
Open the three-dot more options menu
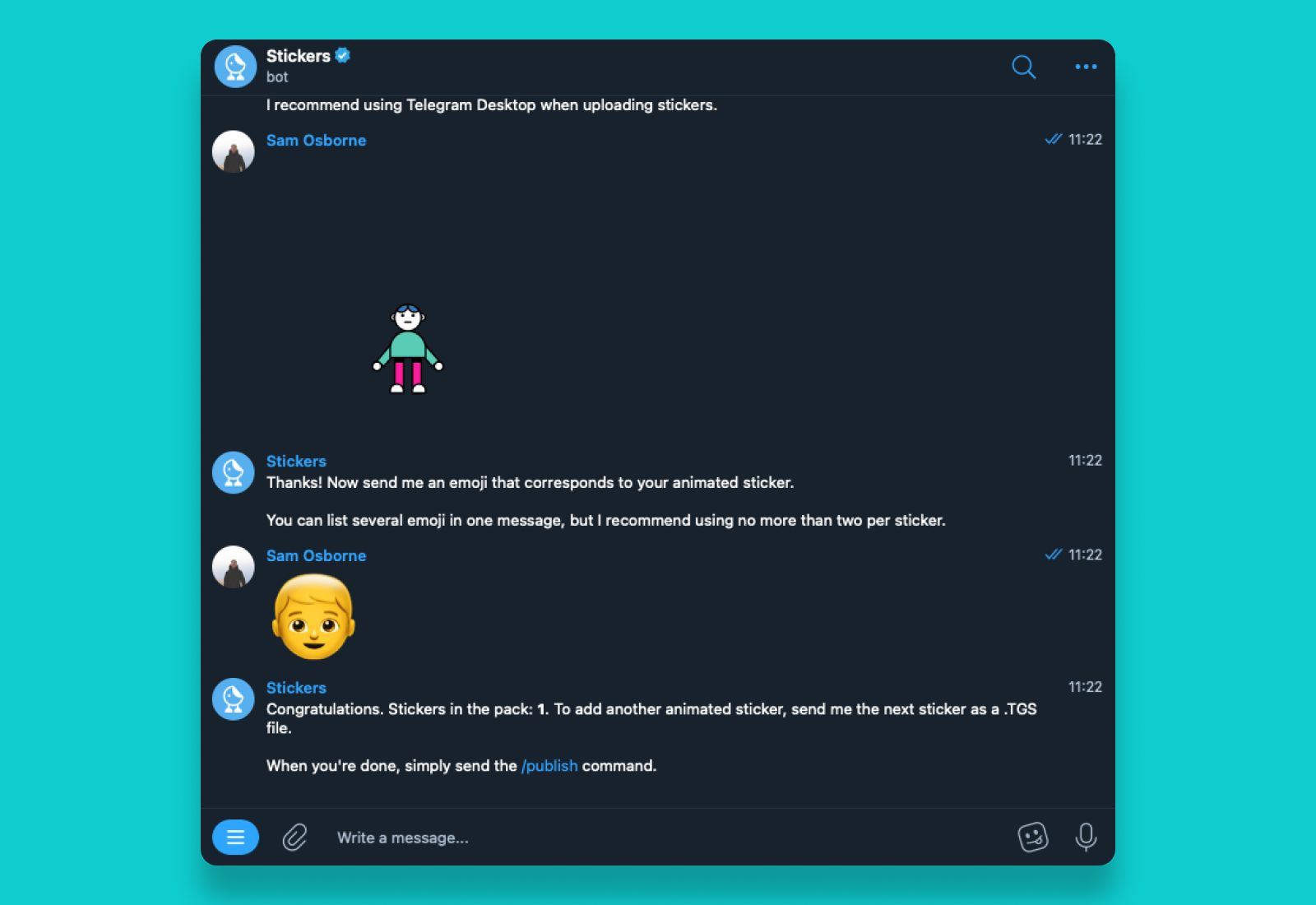[x=1086, y=67]
